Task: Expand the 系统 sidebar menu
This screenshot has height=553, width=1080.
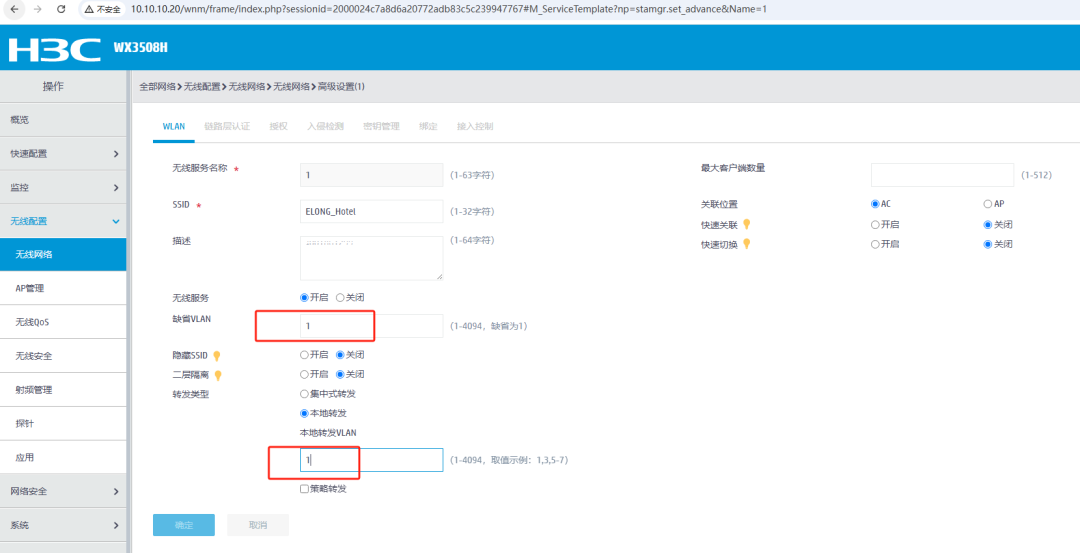Action: [63, 525]
